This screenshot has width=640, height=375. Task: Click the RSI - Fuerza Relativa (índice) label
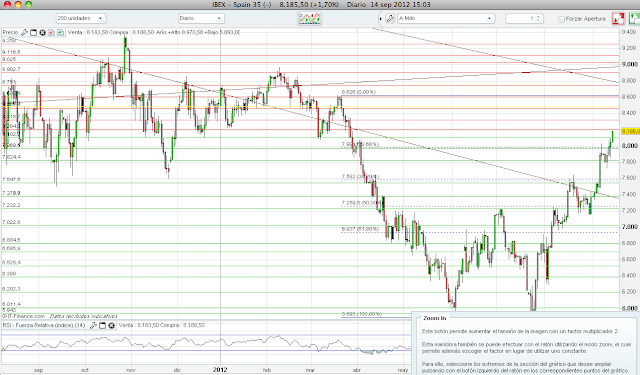coord(44,325)
